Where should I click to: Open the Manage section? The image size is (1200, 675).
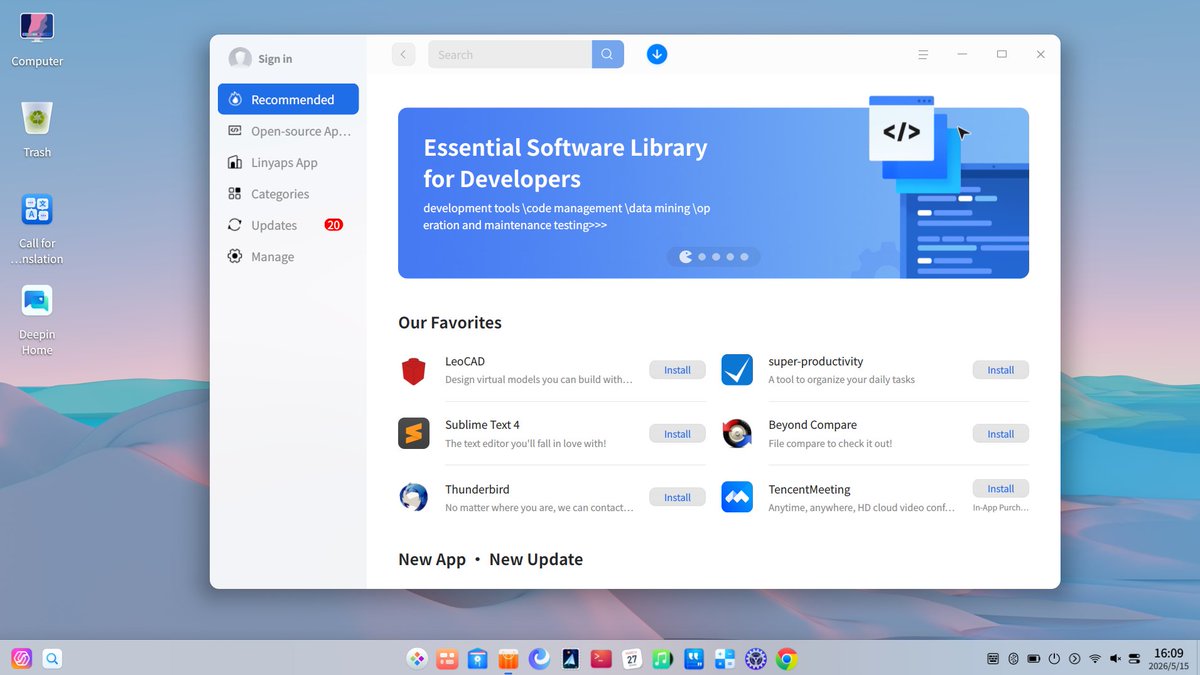coord(288,257)
